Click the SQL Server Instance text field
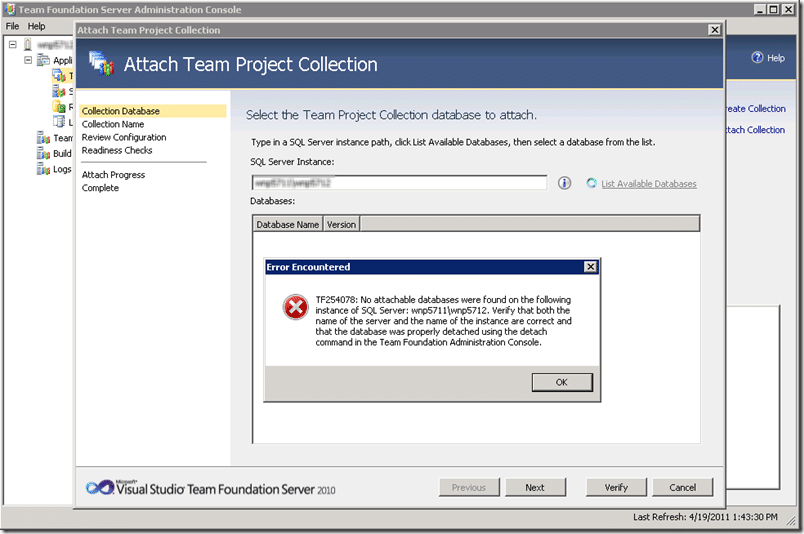 coord(399,183)
